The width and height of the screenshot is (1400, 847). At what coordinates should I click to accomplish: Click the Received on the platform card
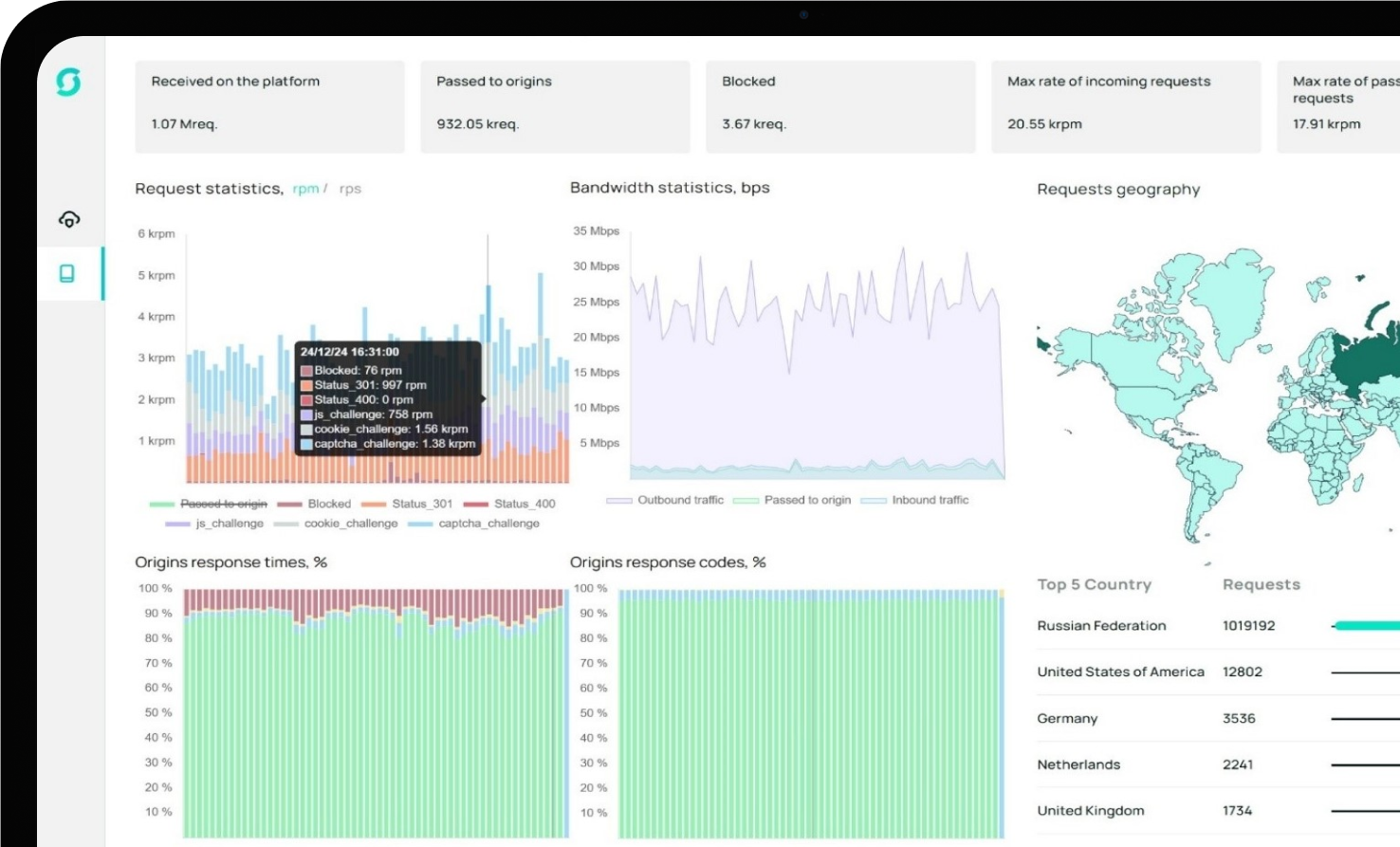270,107
